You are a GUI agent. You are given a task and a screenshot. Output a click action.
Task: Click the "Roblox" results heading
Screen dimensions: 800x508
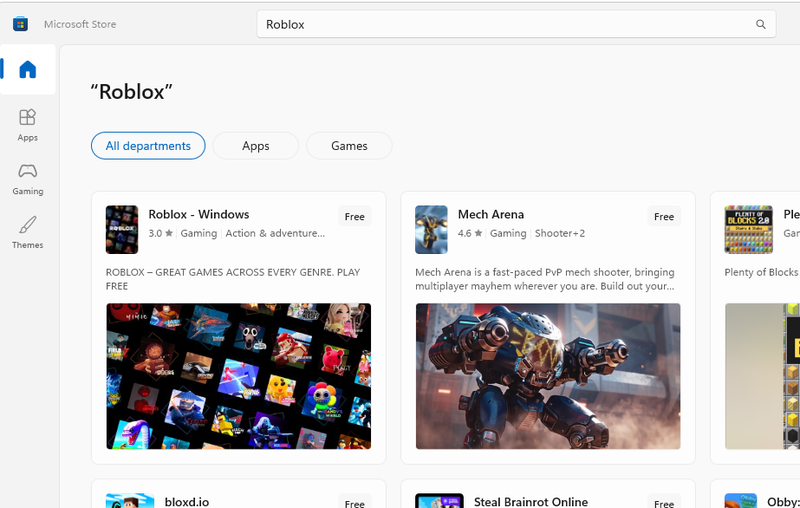click(x=132, y=92)
